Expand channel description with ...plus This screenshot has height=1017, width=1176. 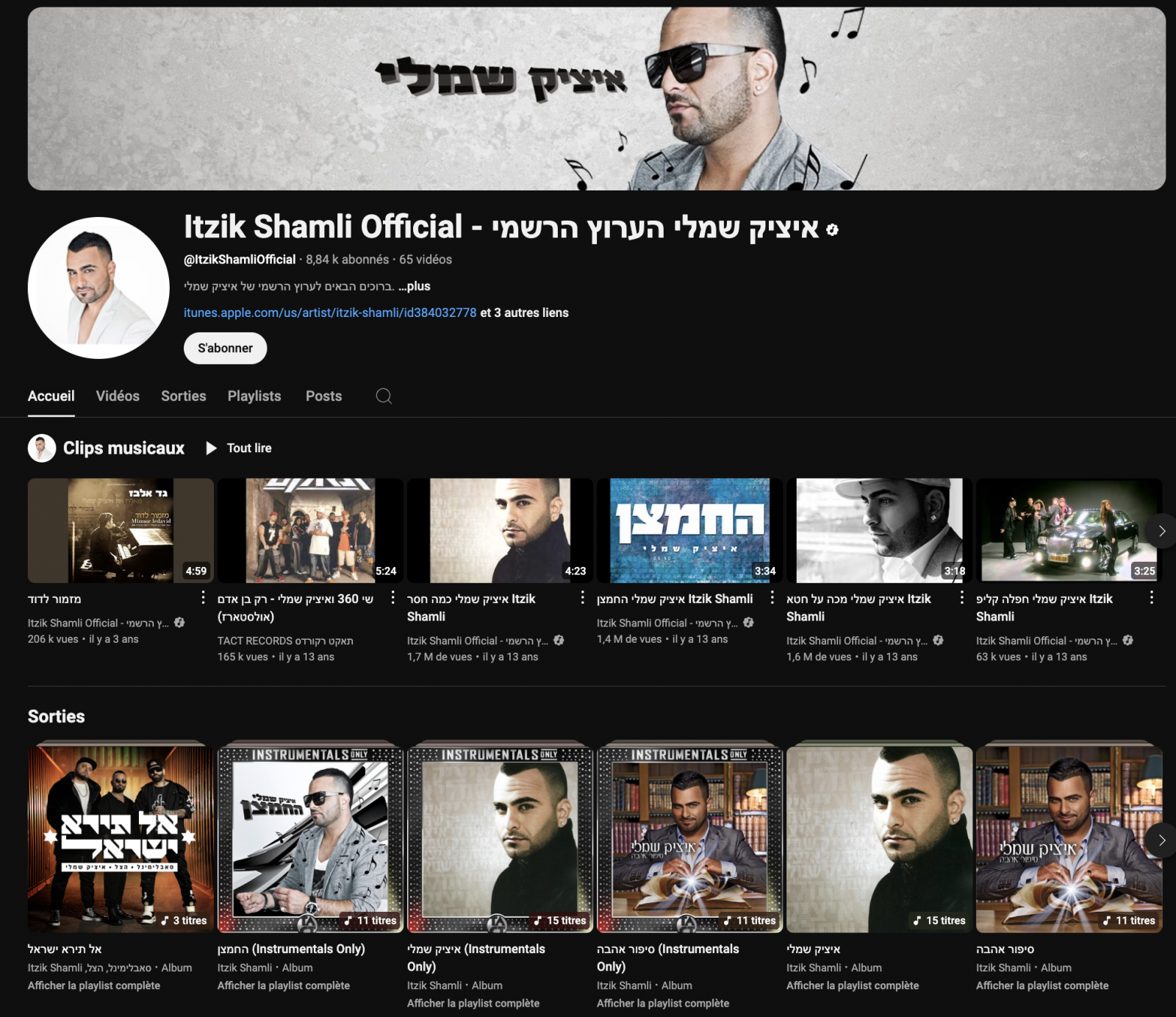click(x=415, y=286)
